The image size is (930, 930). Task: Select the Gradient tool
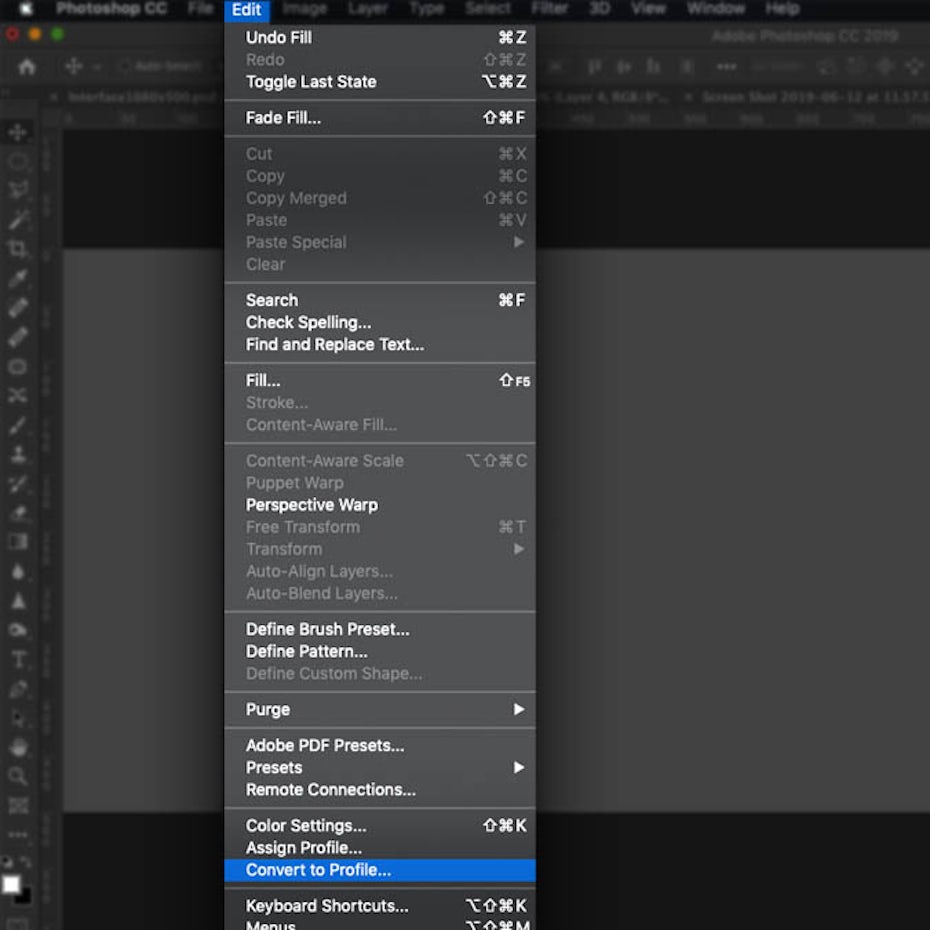pyautogui.click(x=18, y=541)
